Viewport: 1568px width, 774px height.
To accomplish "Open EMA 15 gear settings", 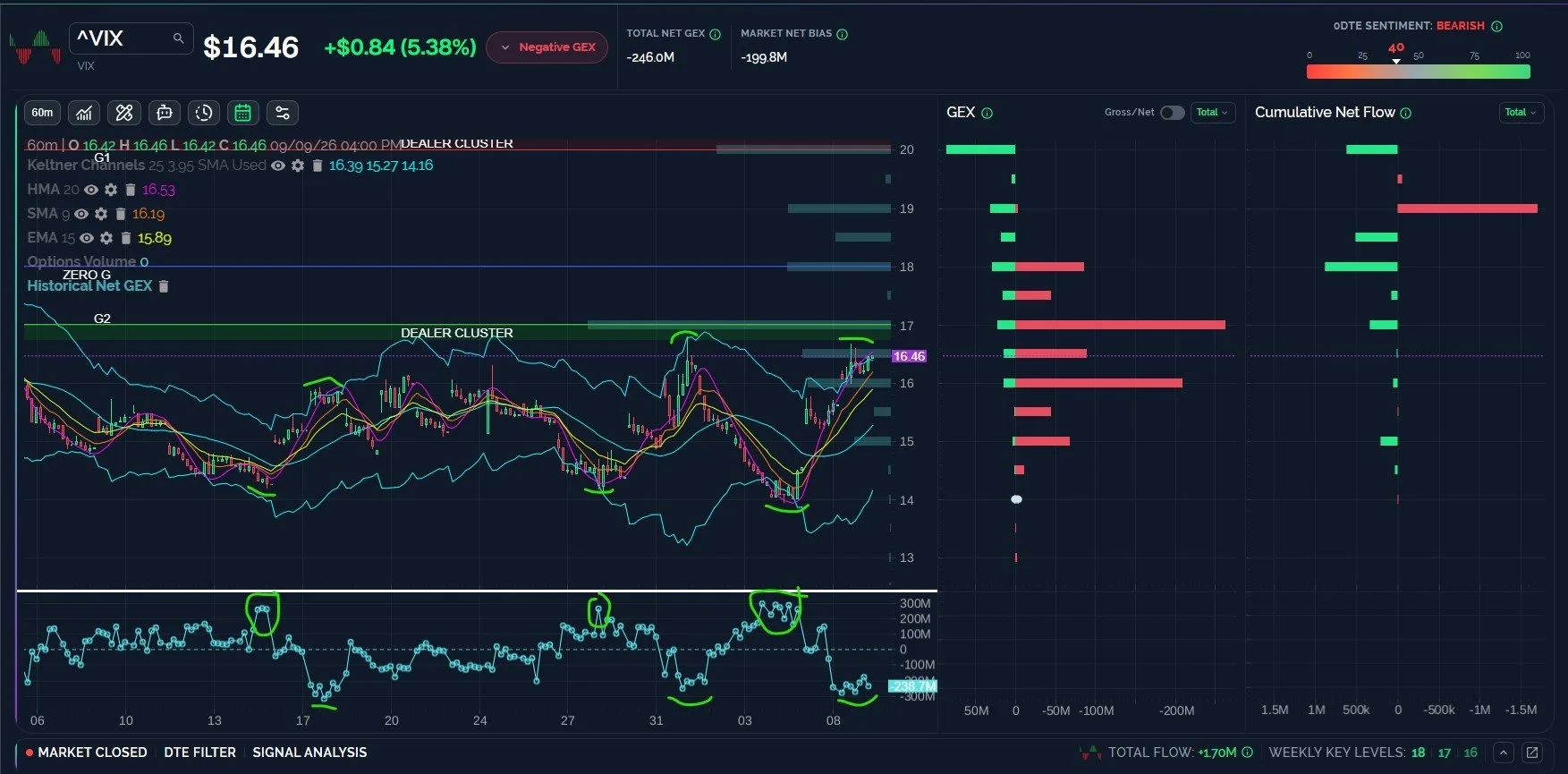I will pyautogui.click(x=106, y=238).
